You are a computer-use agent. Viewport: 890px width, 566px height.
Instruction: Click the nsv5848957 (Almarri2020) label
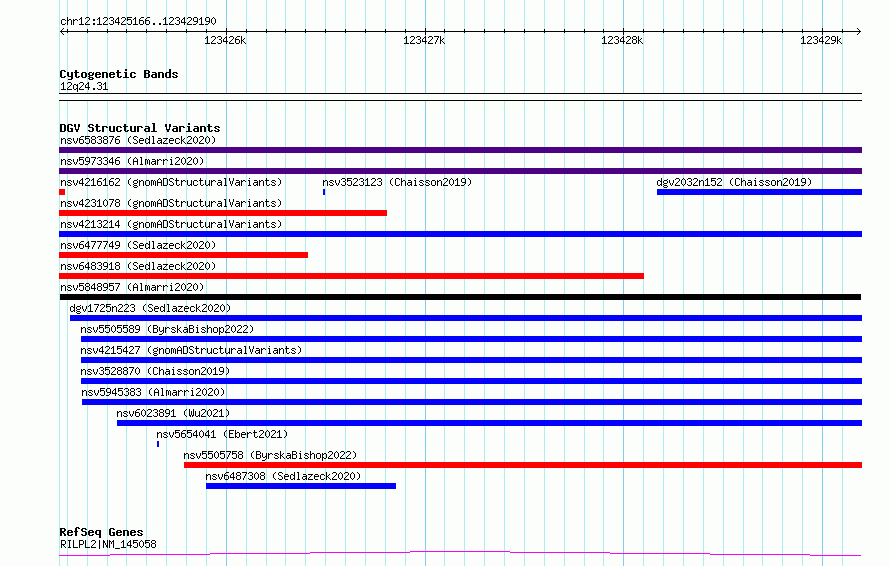132,287
